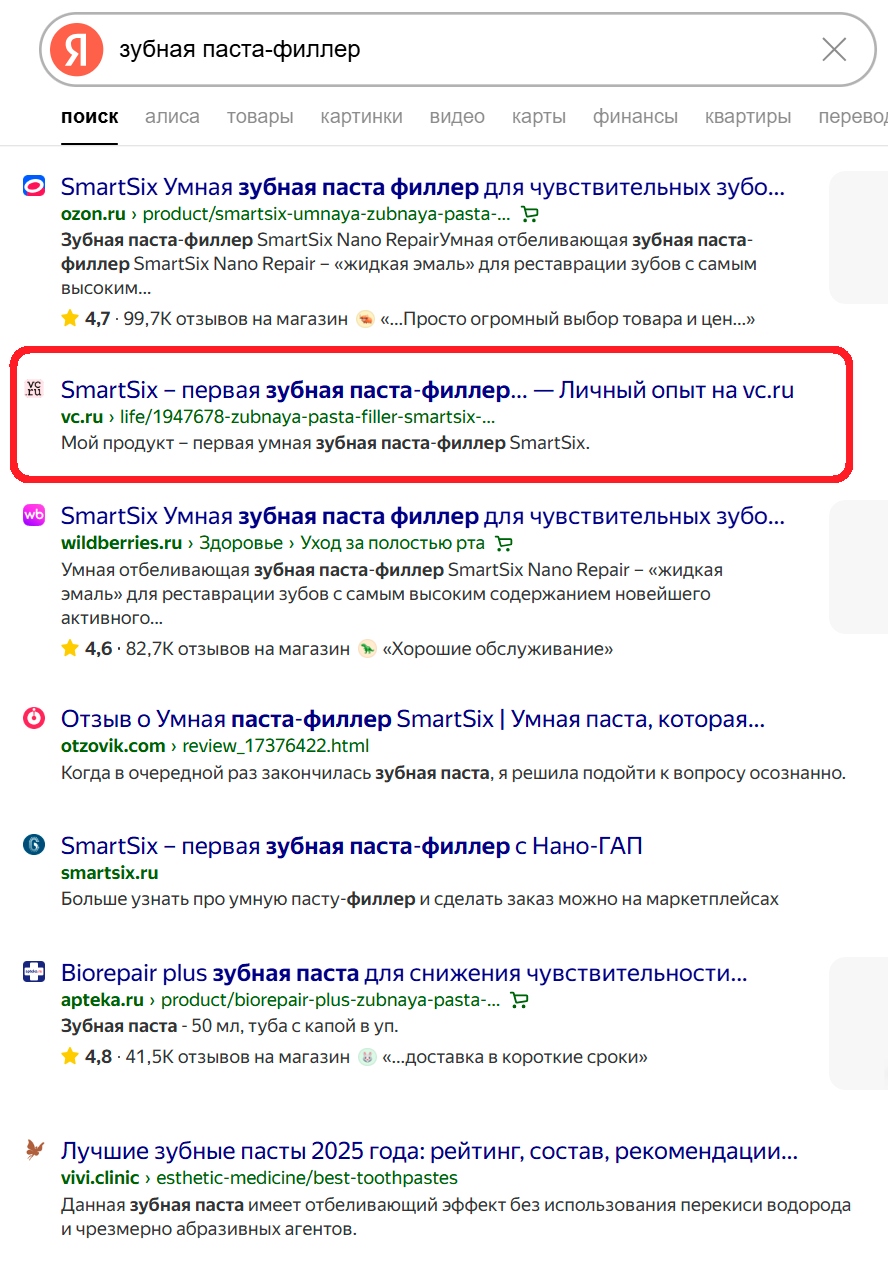Viewport: 888px width, 1278px height.
Task: Switch to the алиса tab
Action: point(172,117)
